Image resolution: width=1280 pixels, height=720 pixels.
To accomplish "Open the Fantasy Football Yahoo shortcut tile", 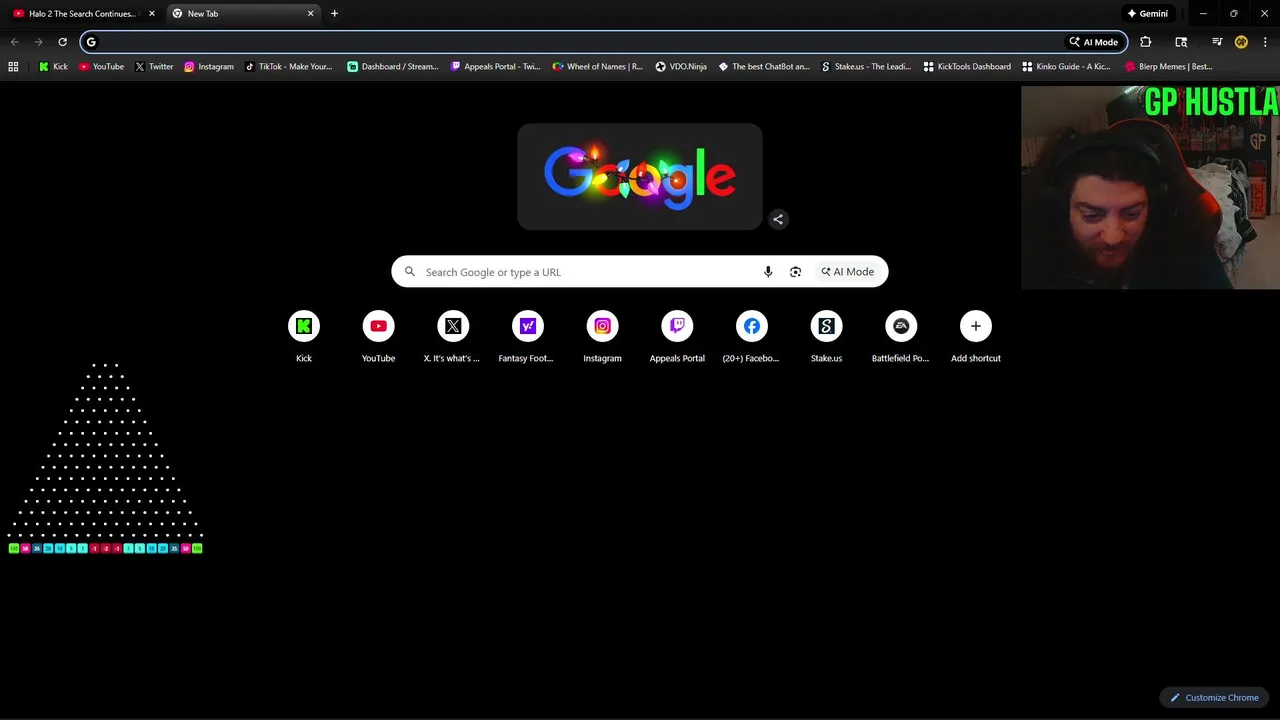I will tap(528, 337).
